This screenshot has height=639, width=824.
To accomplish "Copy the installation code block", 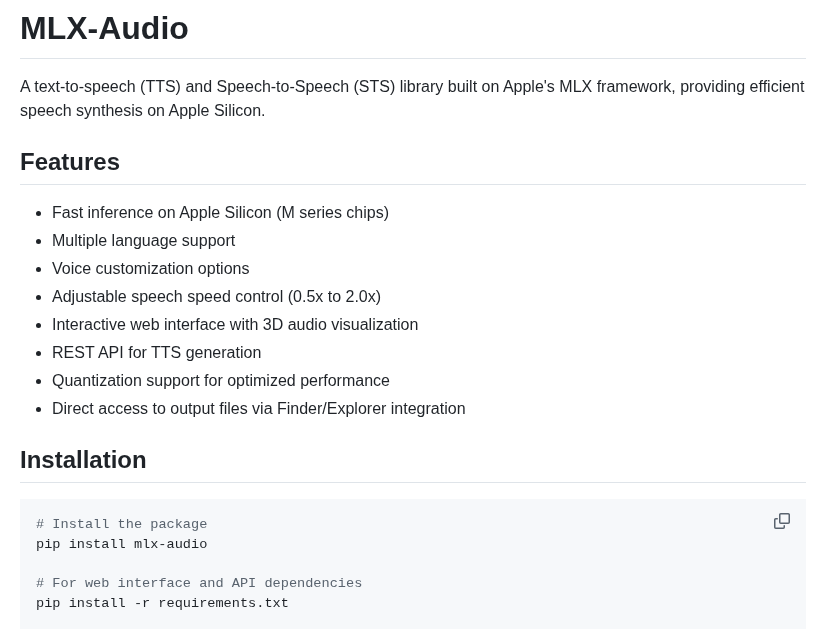I will (781, 521).
